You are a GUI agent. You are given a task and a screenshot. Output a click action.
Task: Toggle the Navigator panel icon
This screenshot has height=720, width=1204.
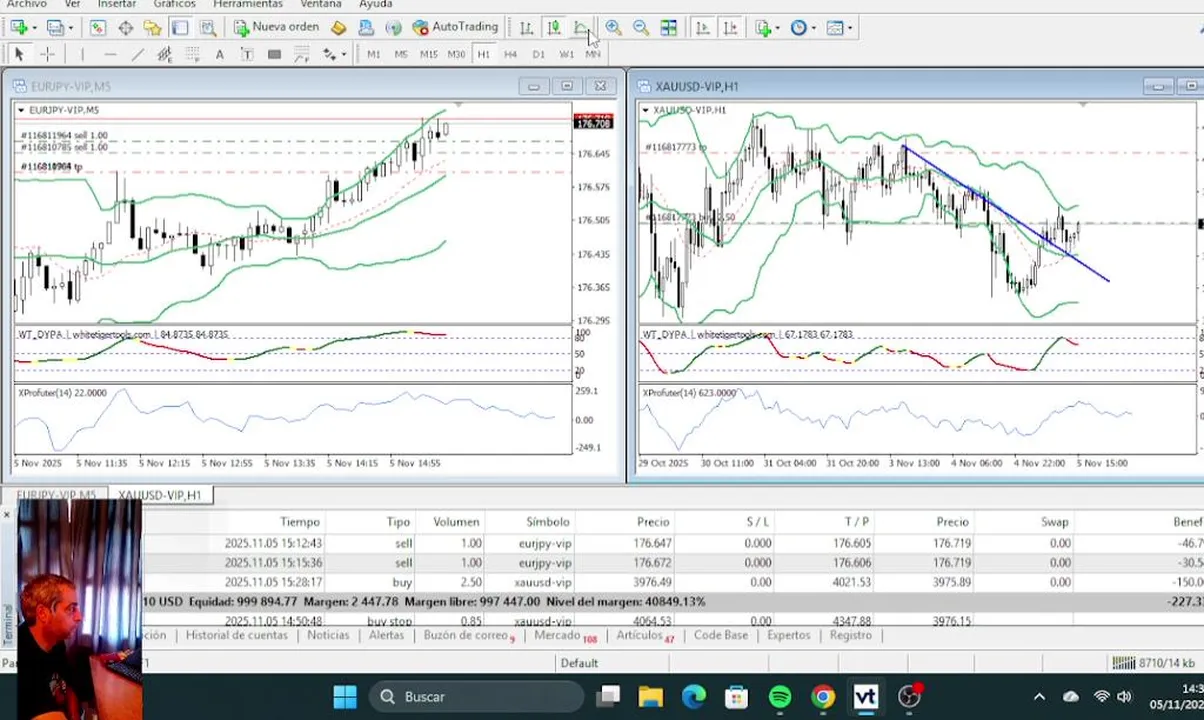[x=152, y=27]
